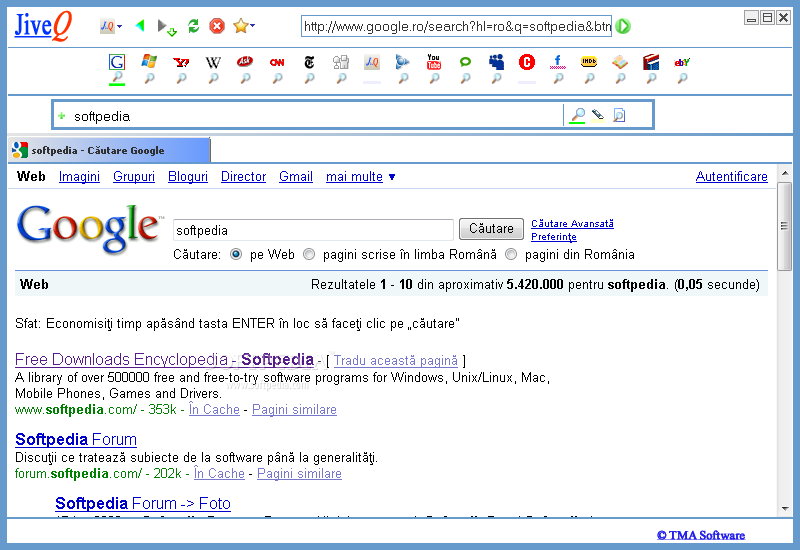800x550 pixels.
Task: Open 'Softpedia Forum -> Foto' result
Action: tap(143, 504)
